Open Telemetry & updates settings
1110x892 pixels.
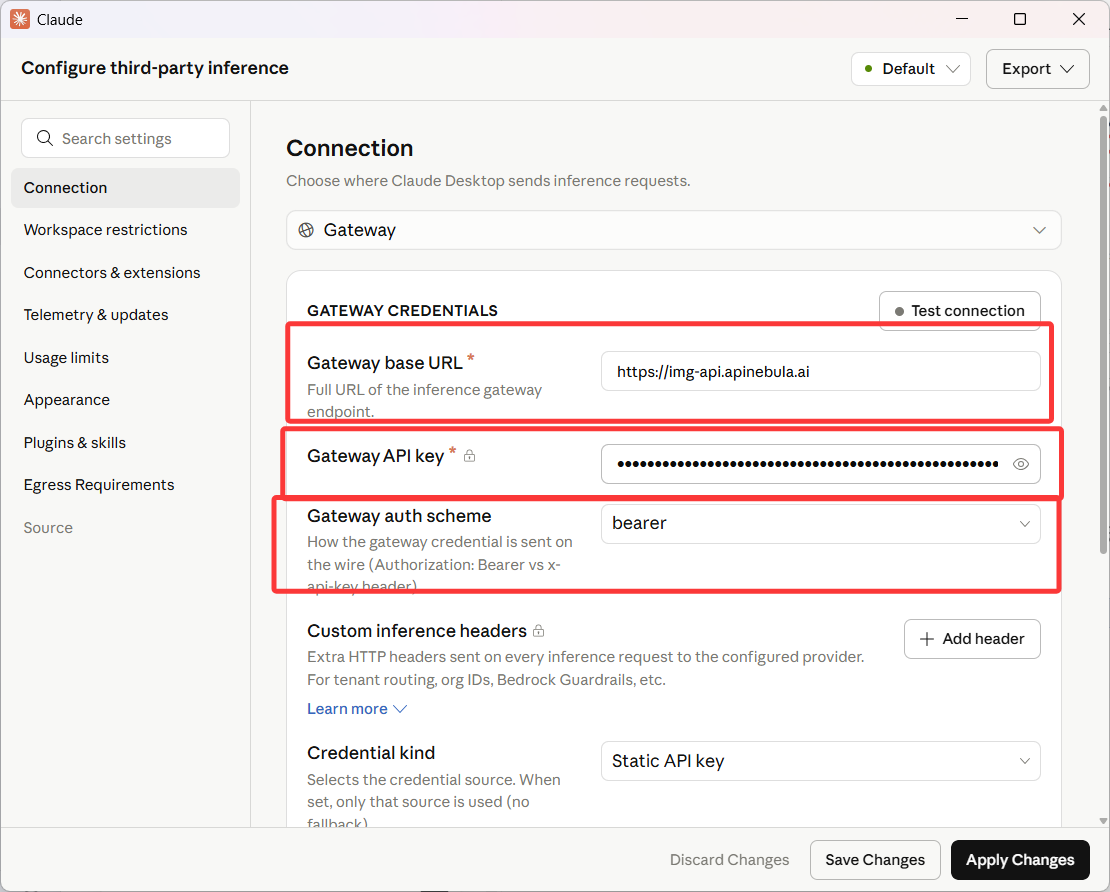pyautogui.click(x=96, y=315)
